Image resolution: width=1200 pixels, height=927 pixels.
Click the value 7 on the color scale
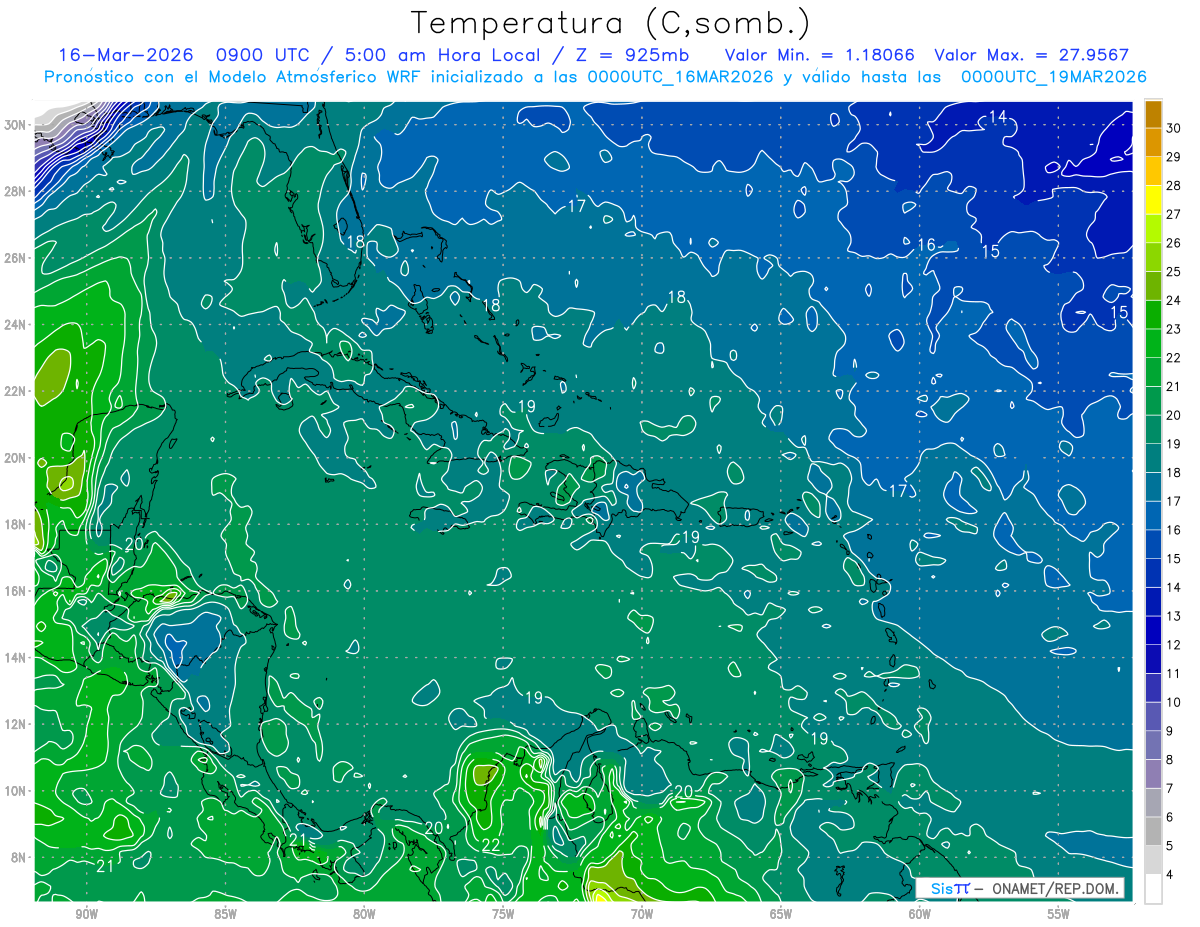[1171, 789]
